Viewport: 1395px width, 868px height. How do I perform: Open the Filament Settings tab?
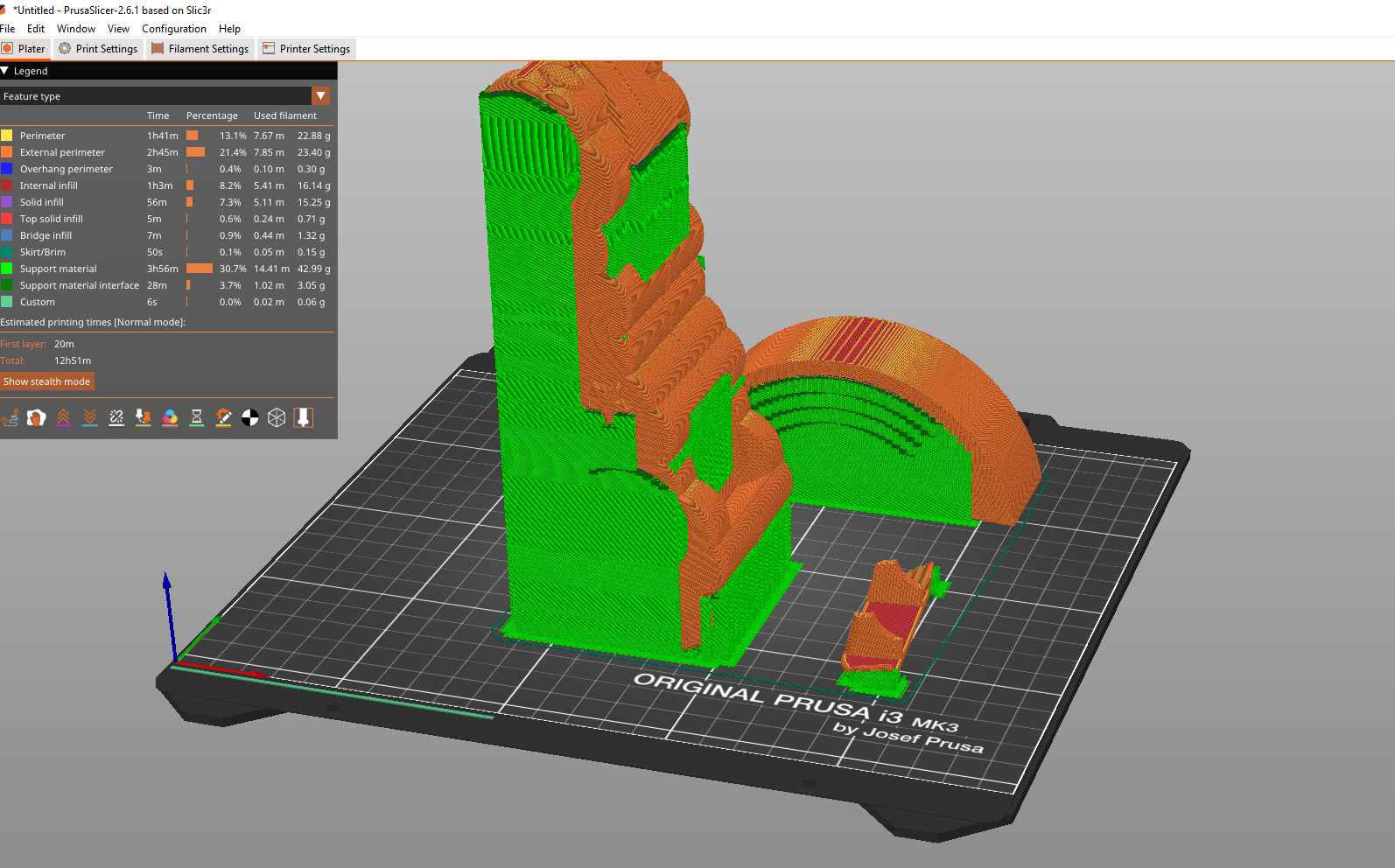click(x=200, y=49)
